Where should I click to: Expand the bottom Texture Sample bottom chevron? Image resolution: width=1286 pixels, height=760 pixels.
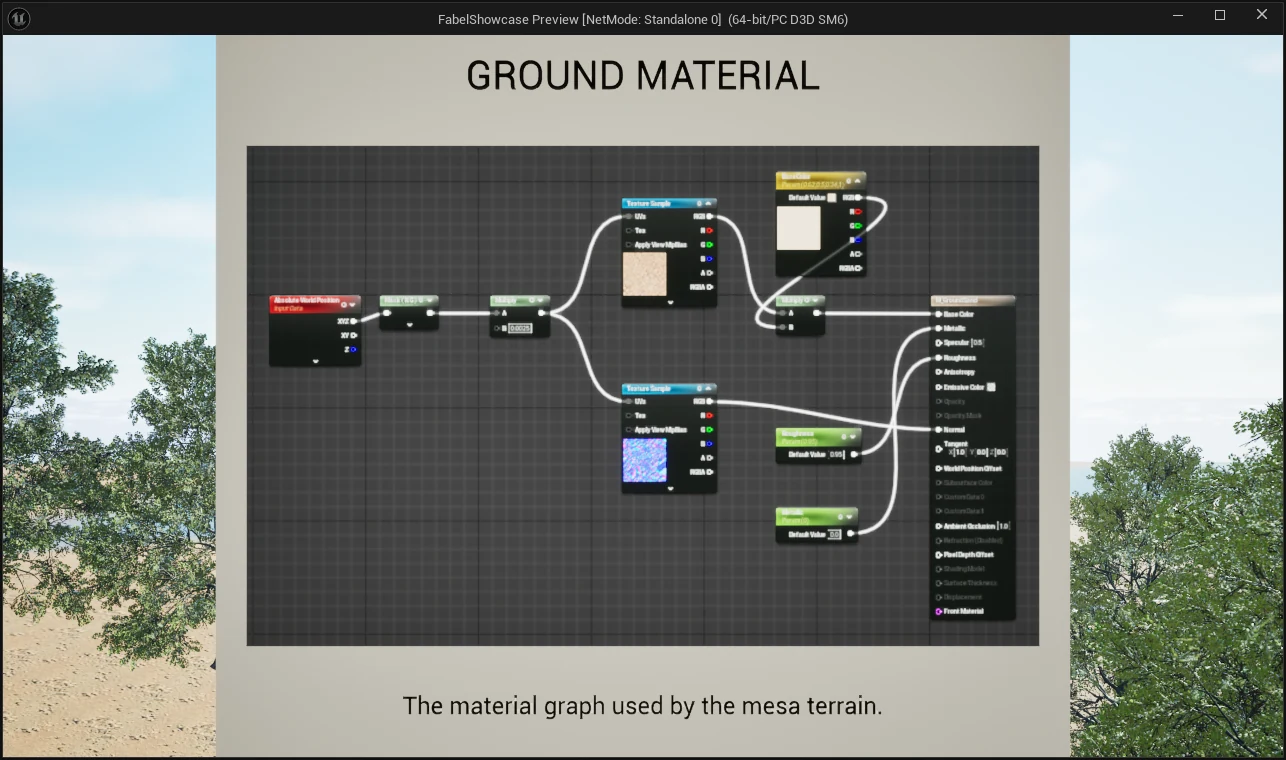click(x=670, y=489)
